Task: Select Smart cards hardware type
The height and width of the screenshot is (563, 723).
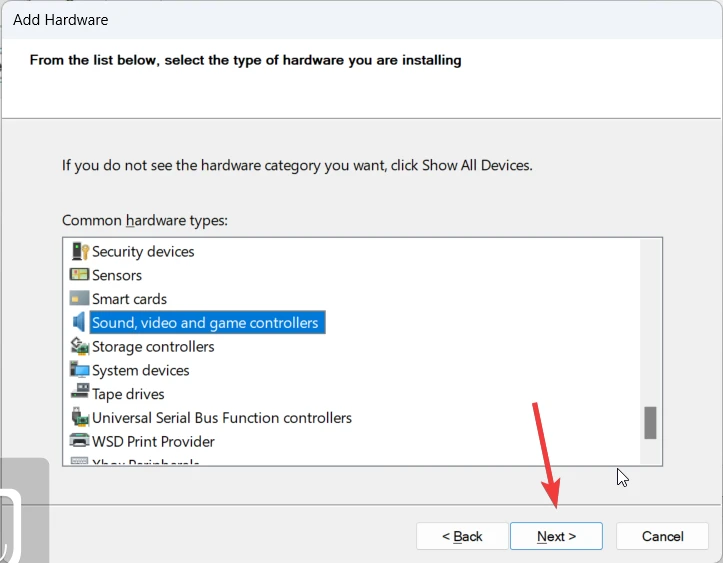Action: 129,299
